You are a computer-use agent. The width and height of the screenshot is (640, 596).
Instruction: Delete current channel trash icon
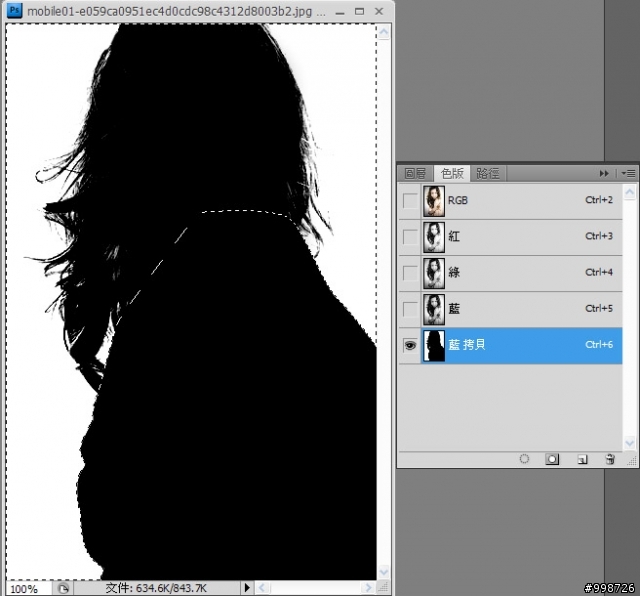(x=610, y=459)
